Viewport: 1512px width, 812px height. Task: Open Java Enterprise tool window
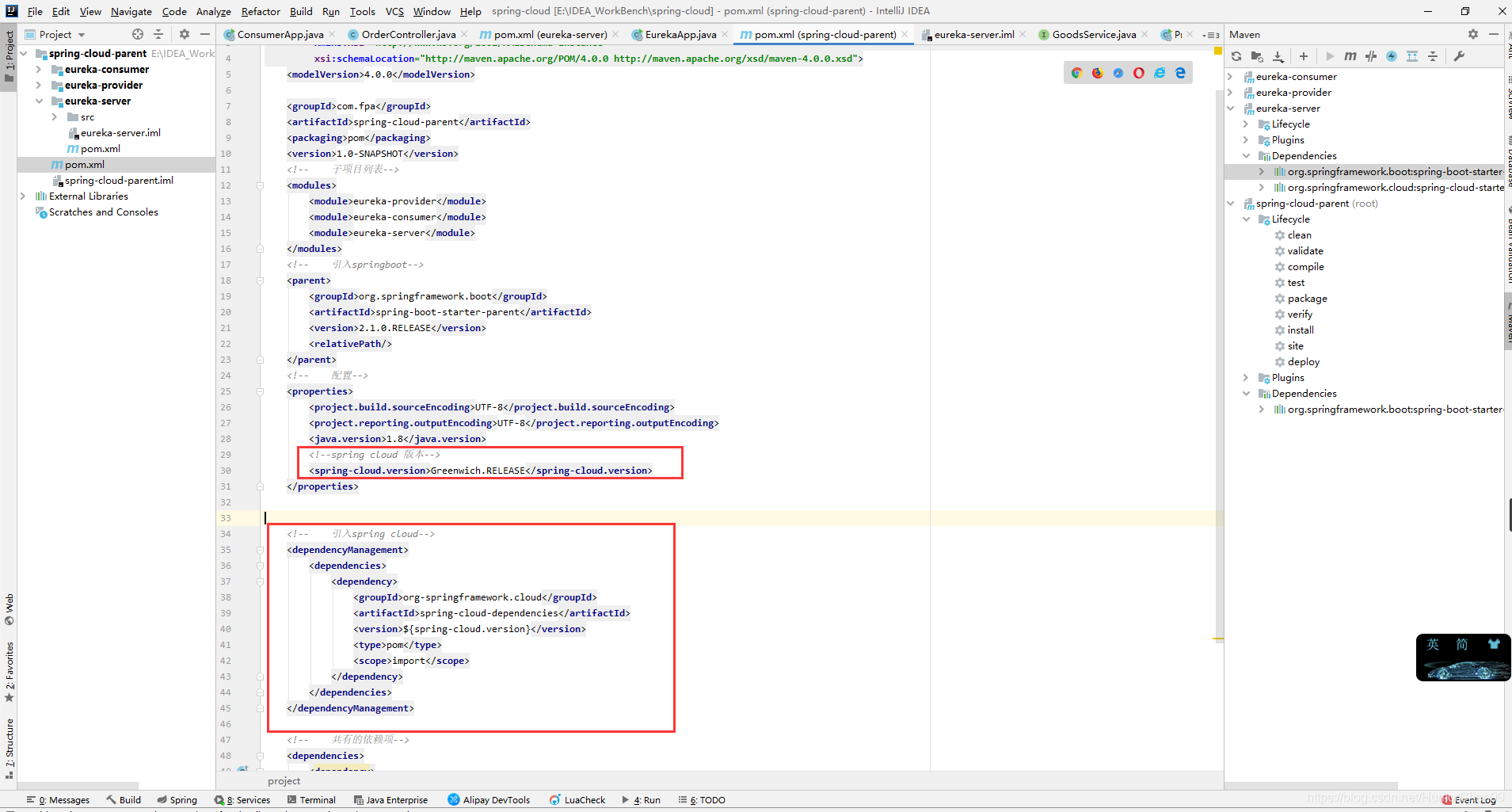coord(390,799)
